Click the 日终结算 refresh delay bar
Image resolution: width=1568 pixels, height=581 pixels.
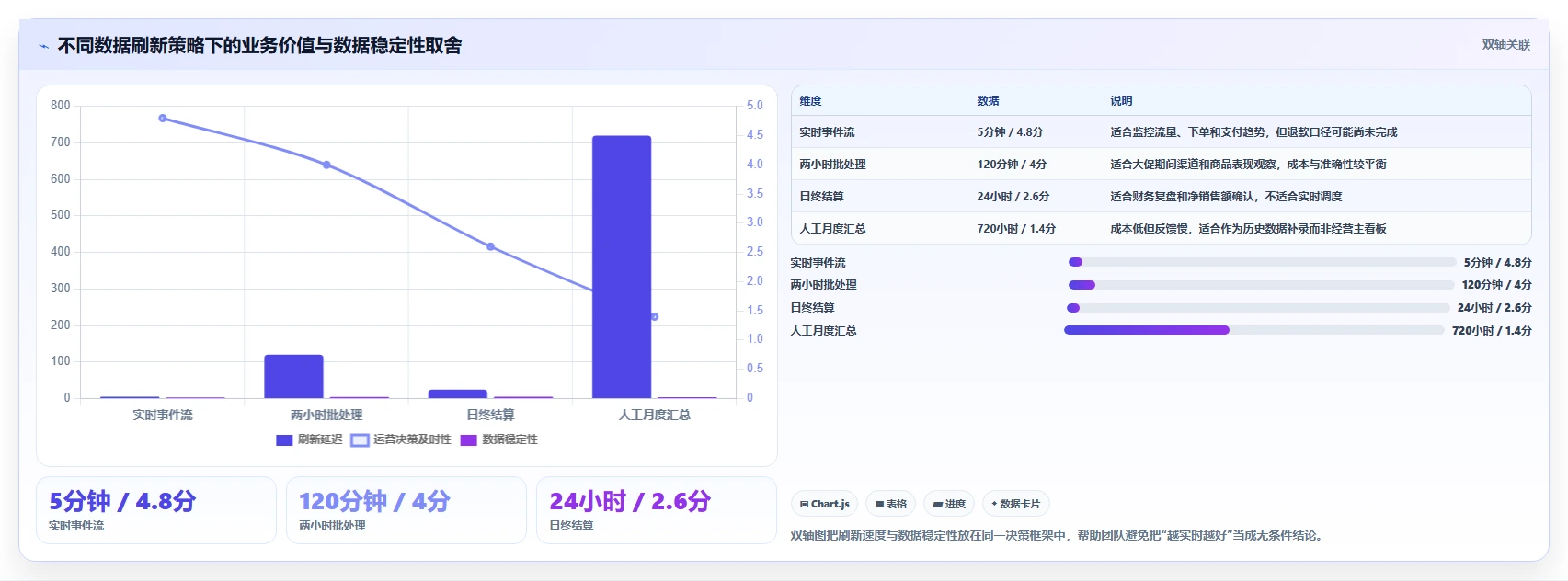pos(458,393)
